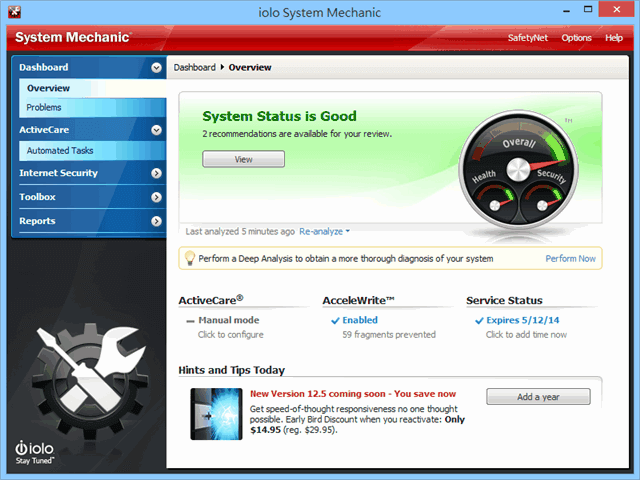Click the Enabled AcceleWrite status link
The image size is (640, 480).
coord(360,320)
